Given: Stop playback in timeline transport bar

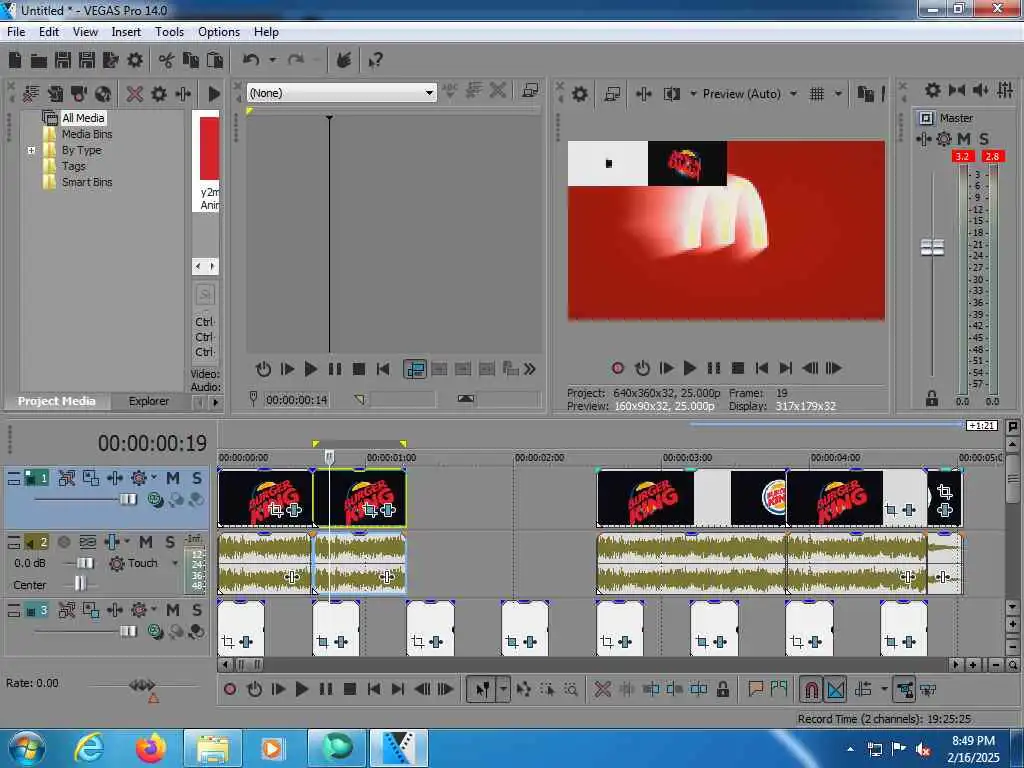Looking at the screenshot, I should coord(349,689).
